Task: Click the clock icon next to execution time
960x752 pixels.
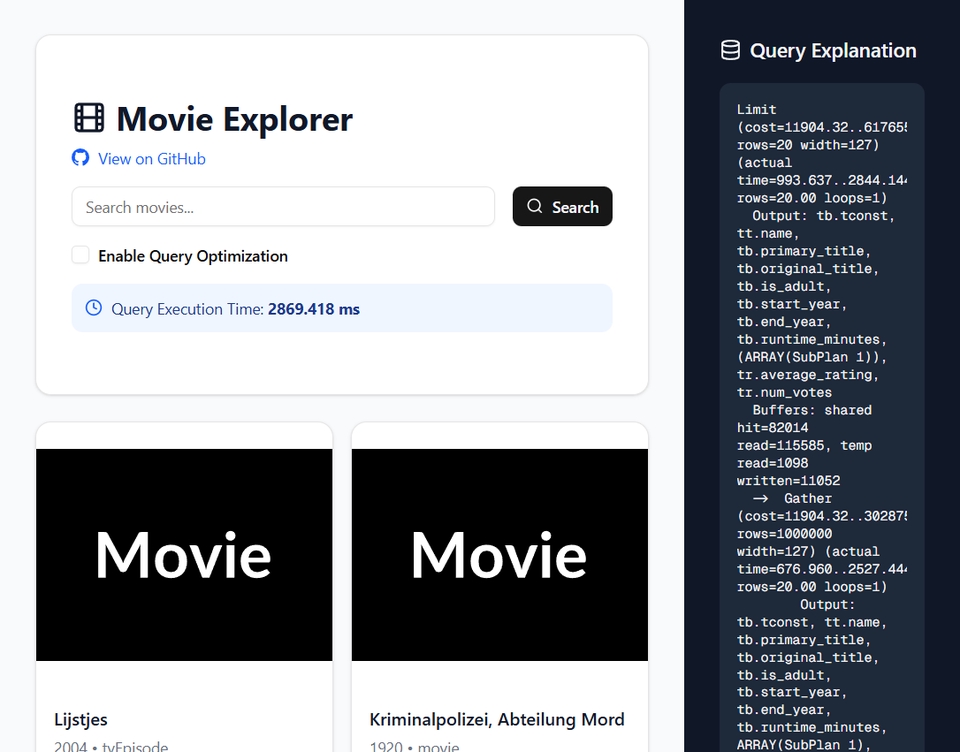Action: click(x=94, y=307)
